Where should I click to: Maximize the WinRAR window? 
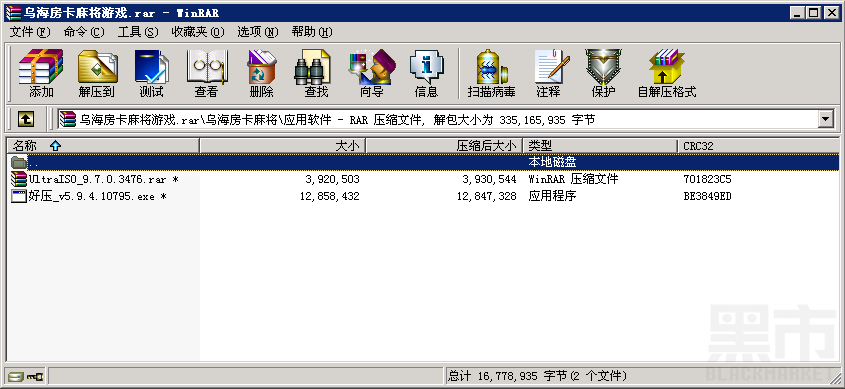[x=814, y=12]
